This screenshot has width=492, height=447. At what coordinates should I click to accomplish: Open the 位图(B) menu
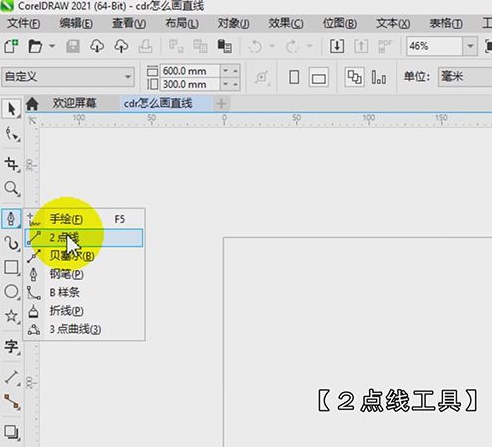point(340,23)
